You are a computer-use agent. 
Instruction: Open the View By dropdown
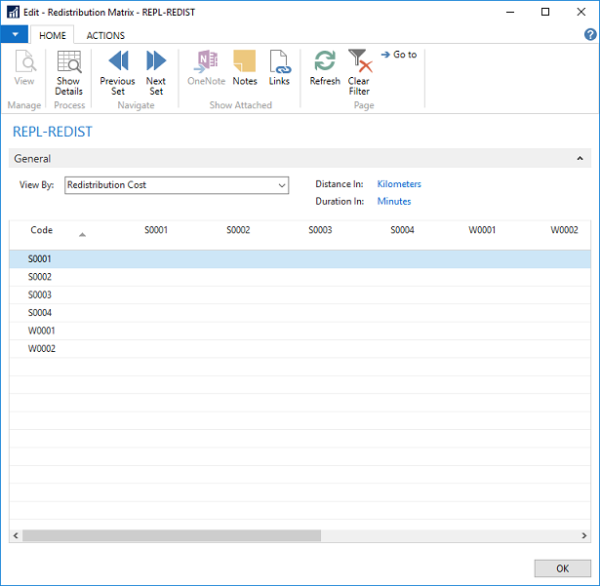click(x=281, y=185)
